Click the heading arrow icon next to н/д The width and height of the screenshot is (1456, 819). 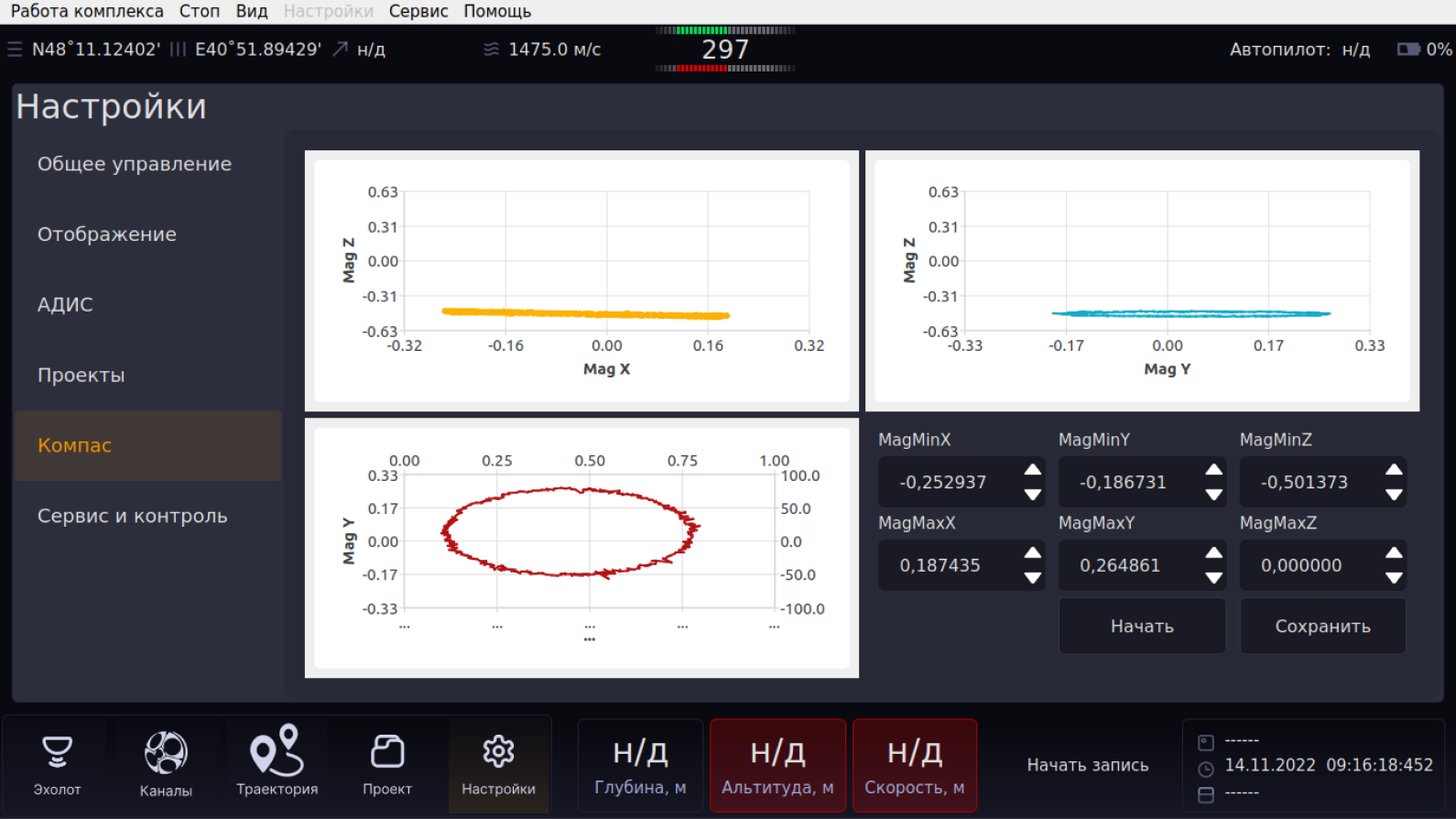340,49
